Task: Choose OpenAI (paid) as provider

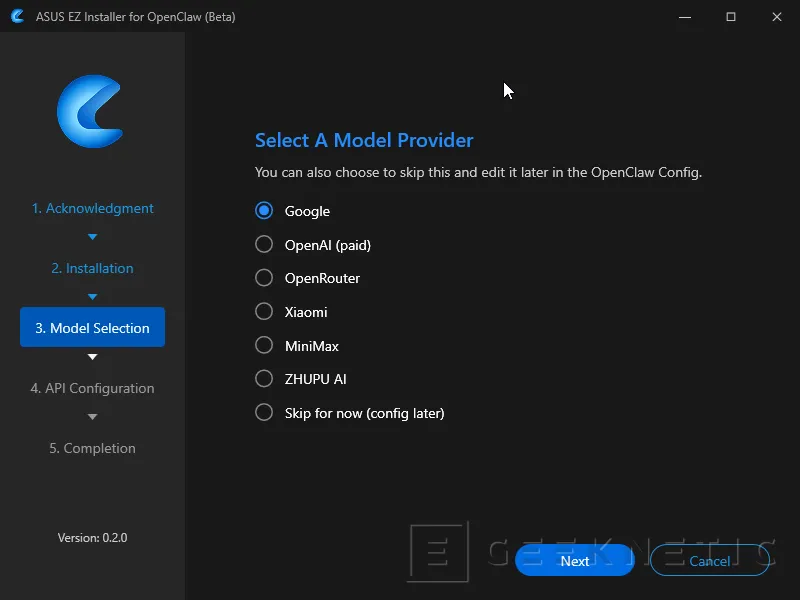Action: [x=264, y=245]
